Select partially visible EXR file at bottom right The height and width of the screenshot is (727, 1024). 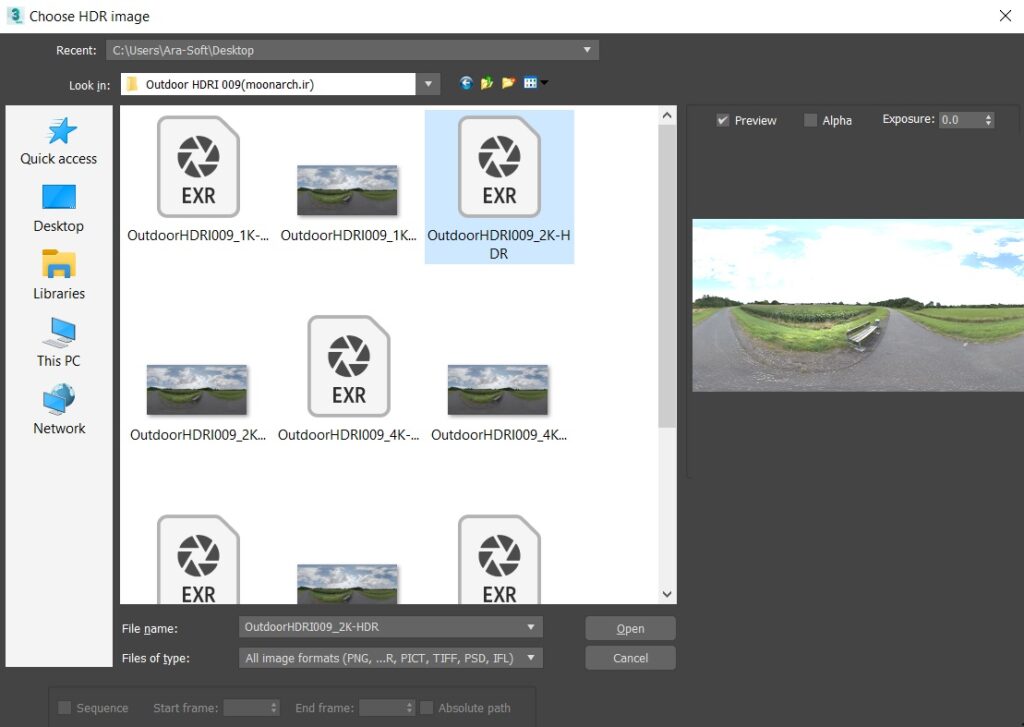499,559
